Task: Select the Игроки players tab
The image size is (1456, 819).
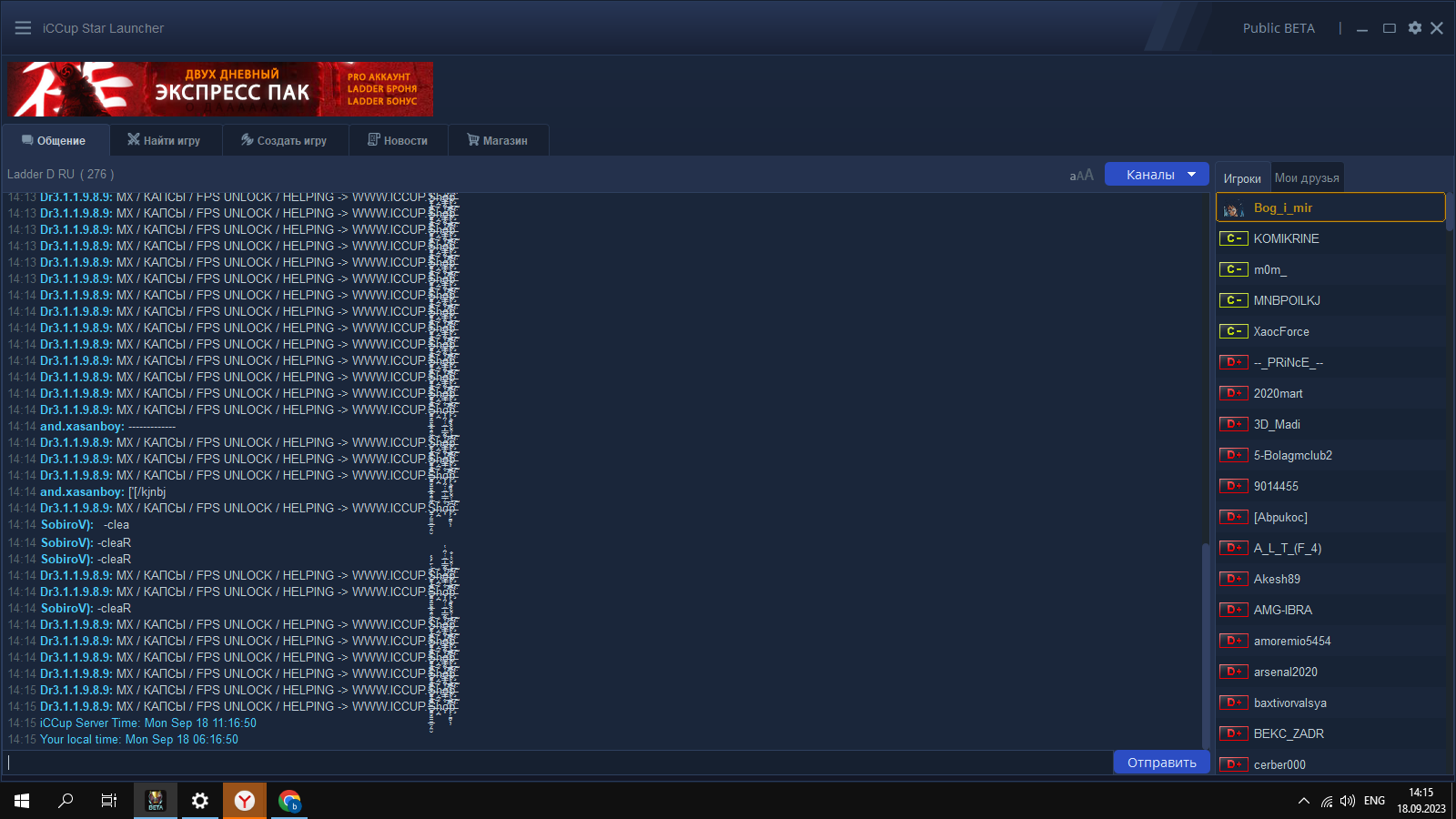Action: [1242, 178]
